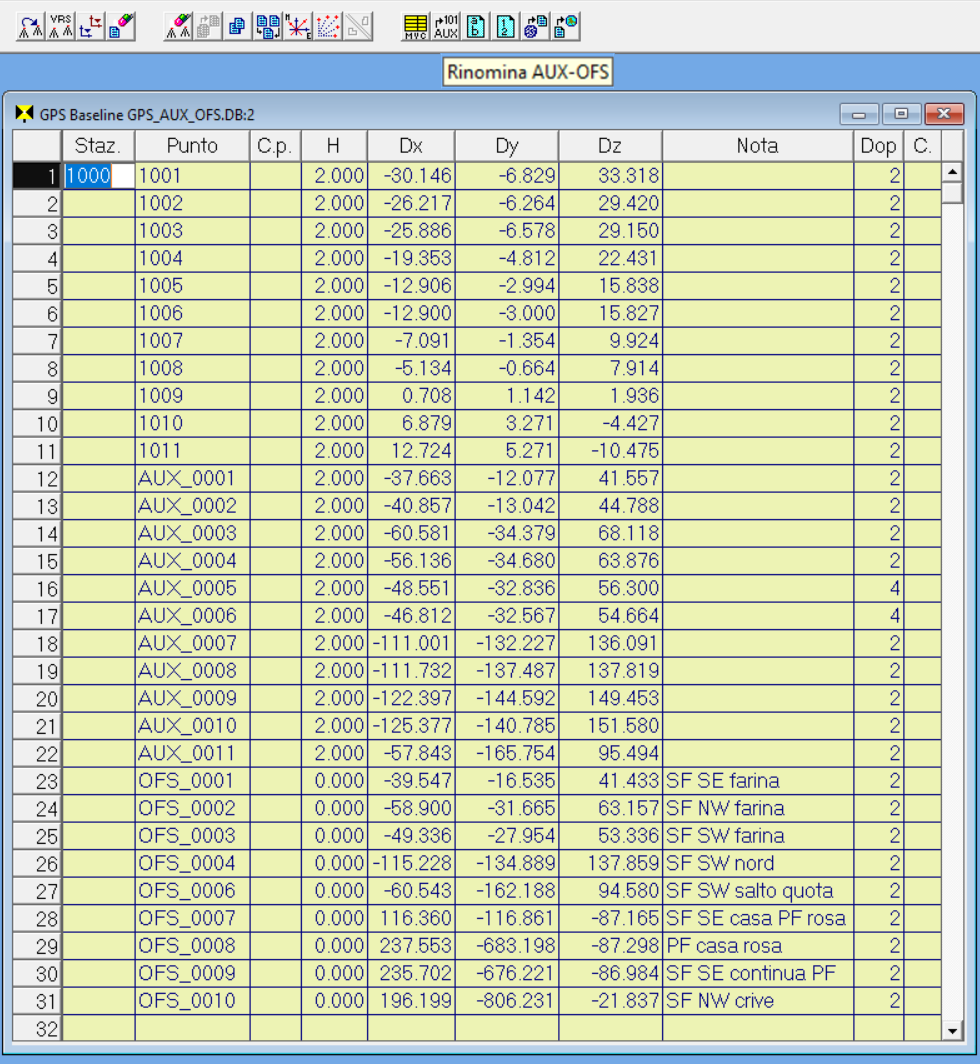The height and width of the screenshot is (1064, 980).
Task: Click the merge documents arrows icon
Action: point(267,26)
